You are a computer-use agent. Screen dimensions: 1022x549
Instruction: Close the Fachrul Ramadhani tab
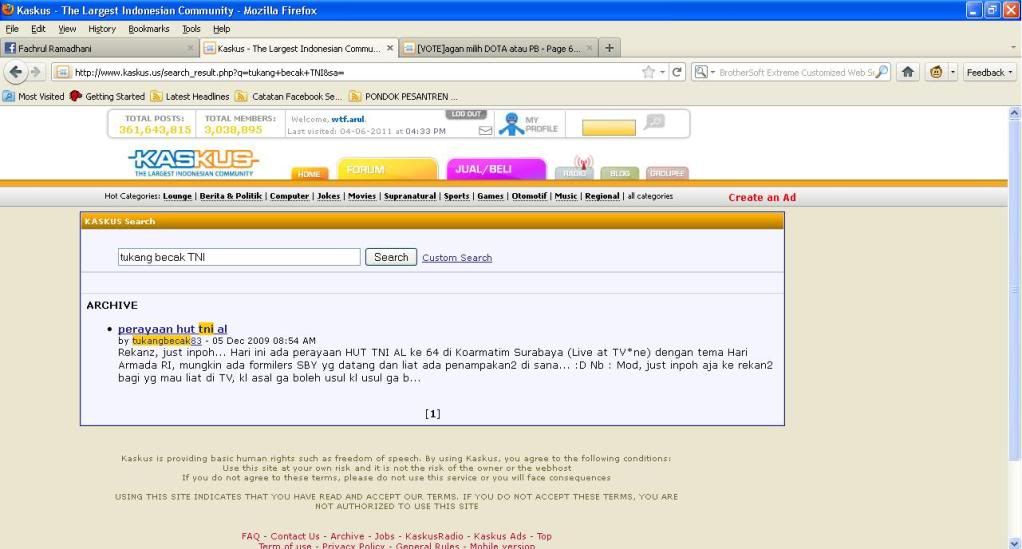click(190, 48)
